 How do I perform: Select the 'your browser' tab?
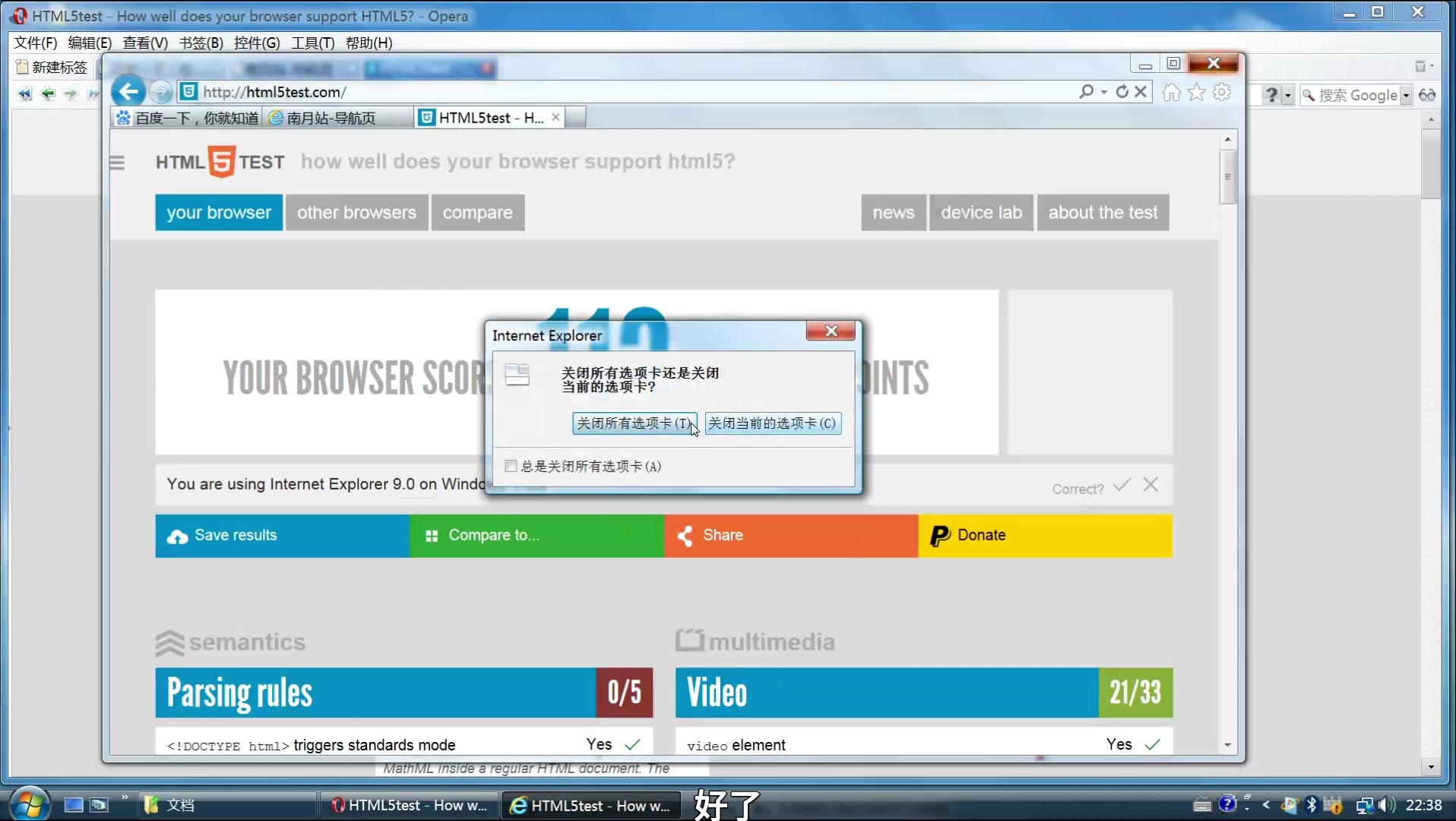[x=219, y=213]
